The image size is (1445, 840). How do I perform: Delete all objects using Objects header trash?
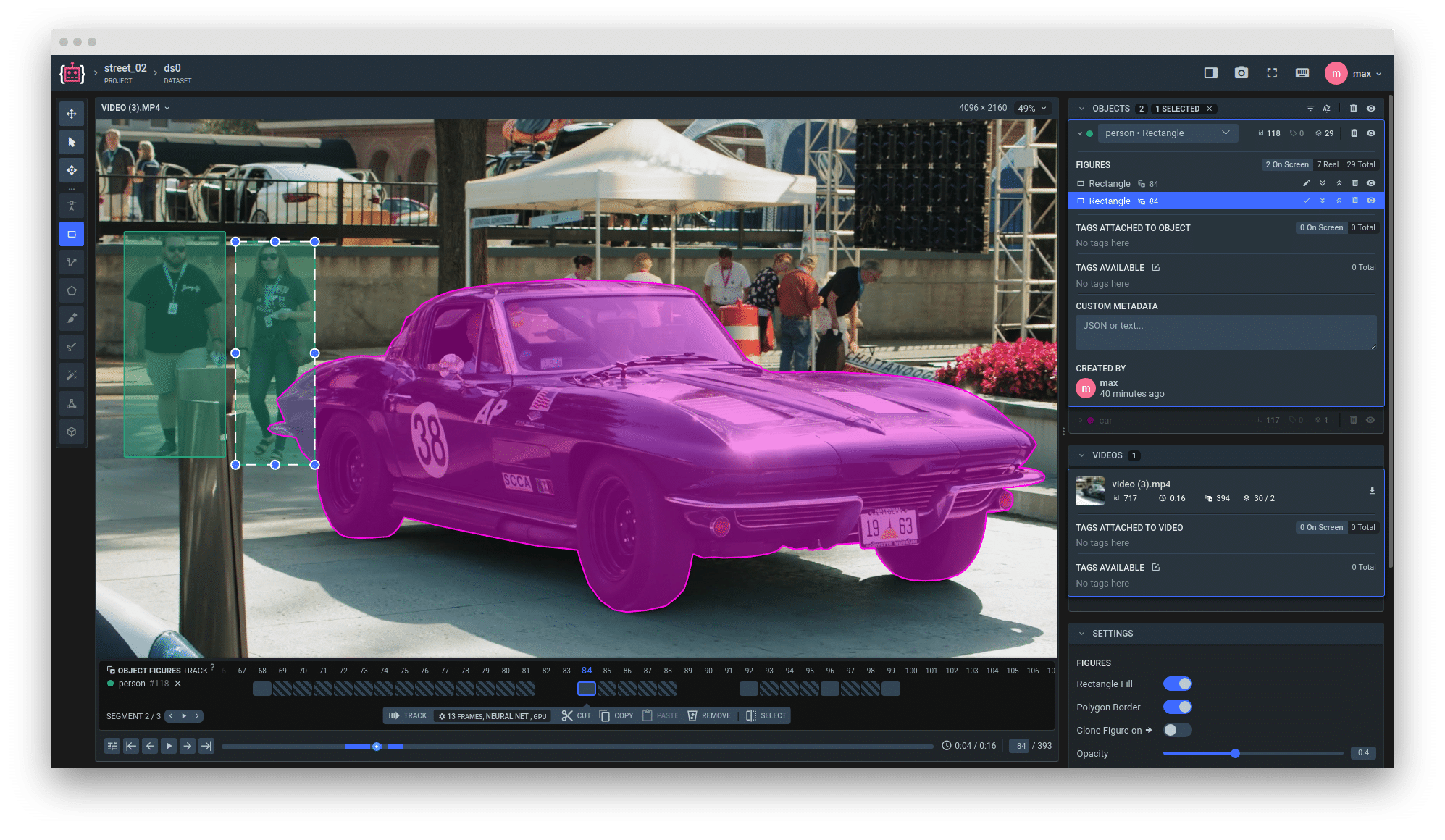click(1354, 109)
